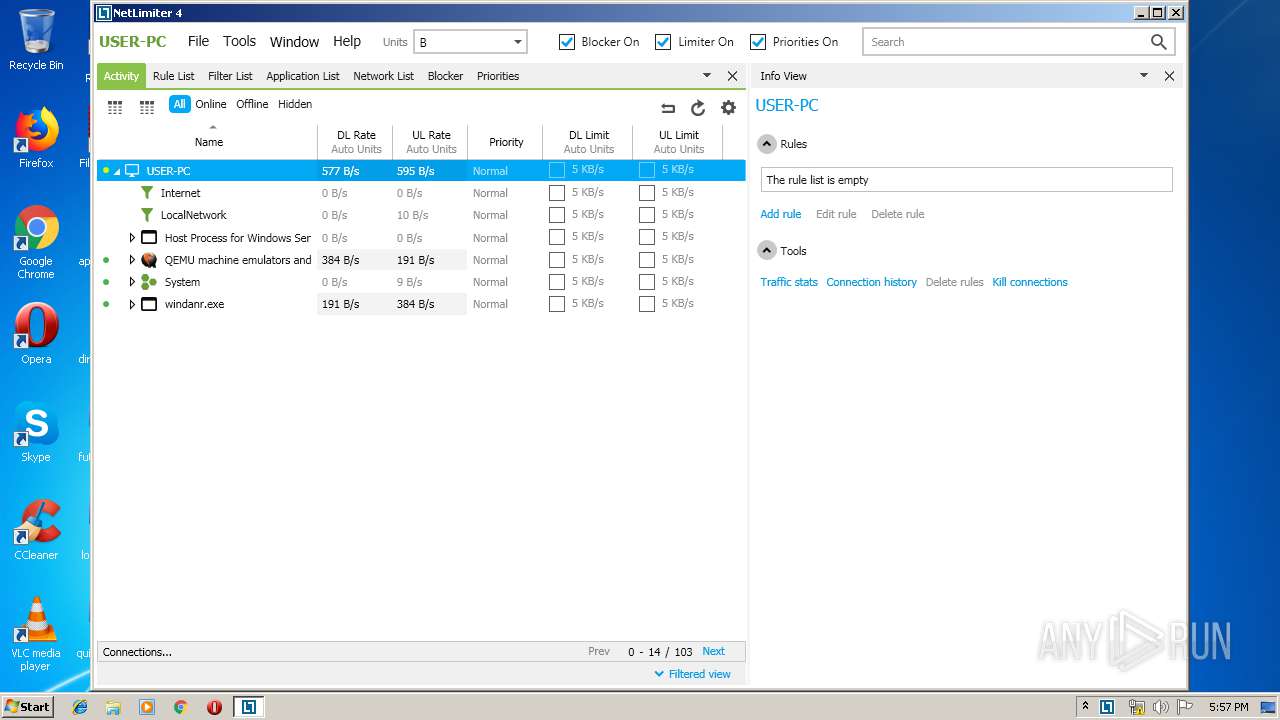Screen dimensions: 1280x720
Task: Enable DL Limit checkbox for QEMU row
Action: point(557,260)
